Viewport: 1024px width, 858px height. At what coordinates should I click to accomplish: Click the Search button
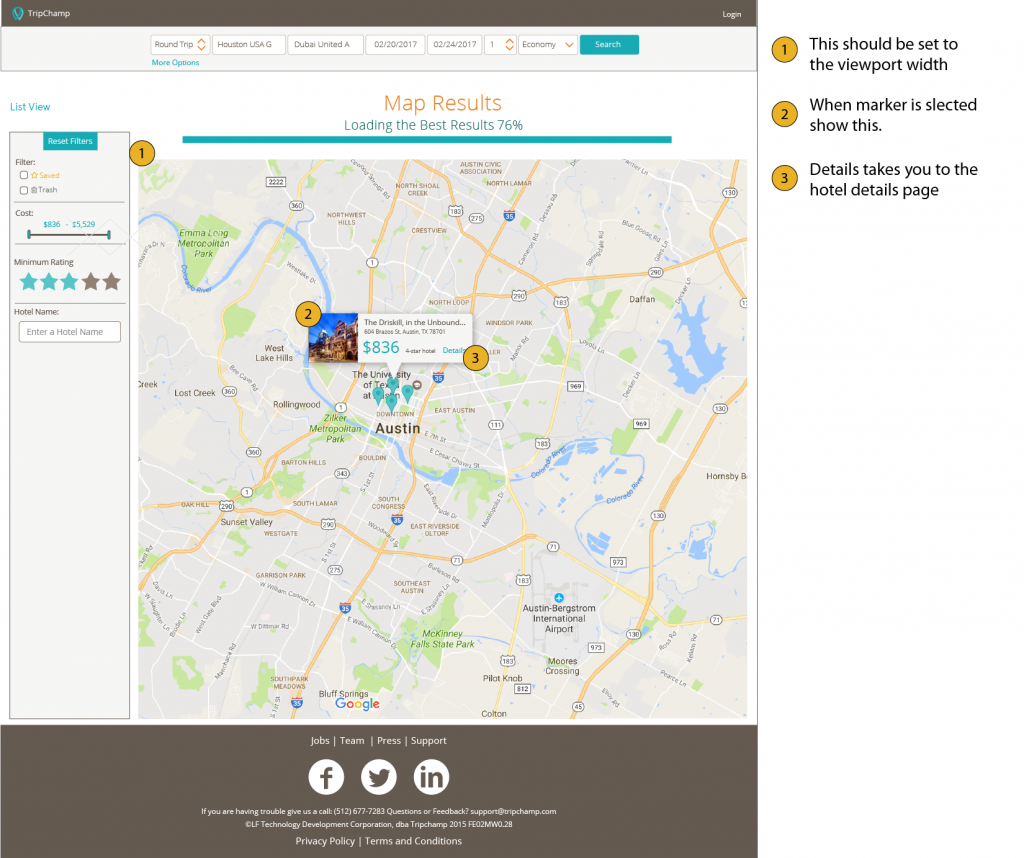(x=609, y=44)
